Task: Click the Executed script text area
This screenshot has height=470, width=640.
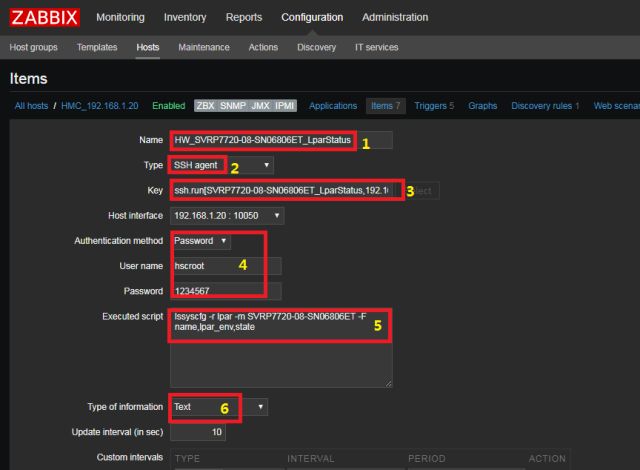Action: click(281, 348)
